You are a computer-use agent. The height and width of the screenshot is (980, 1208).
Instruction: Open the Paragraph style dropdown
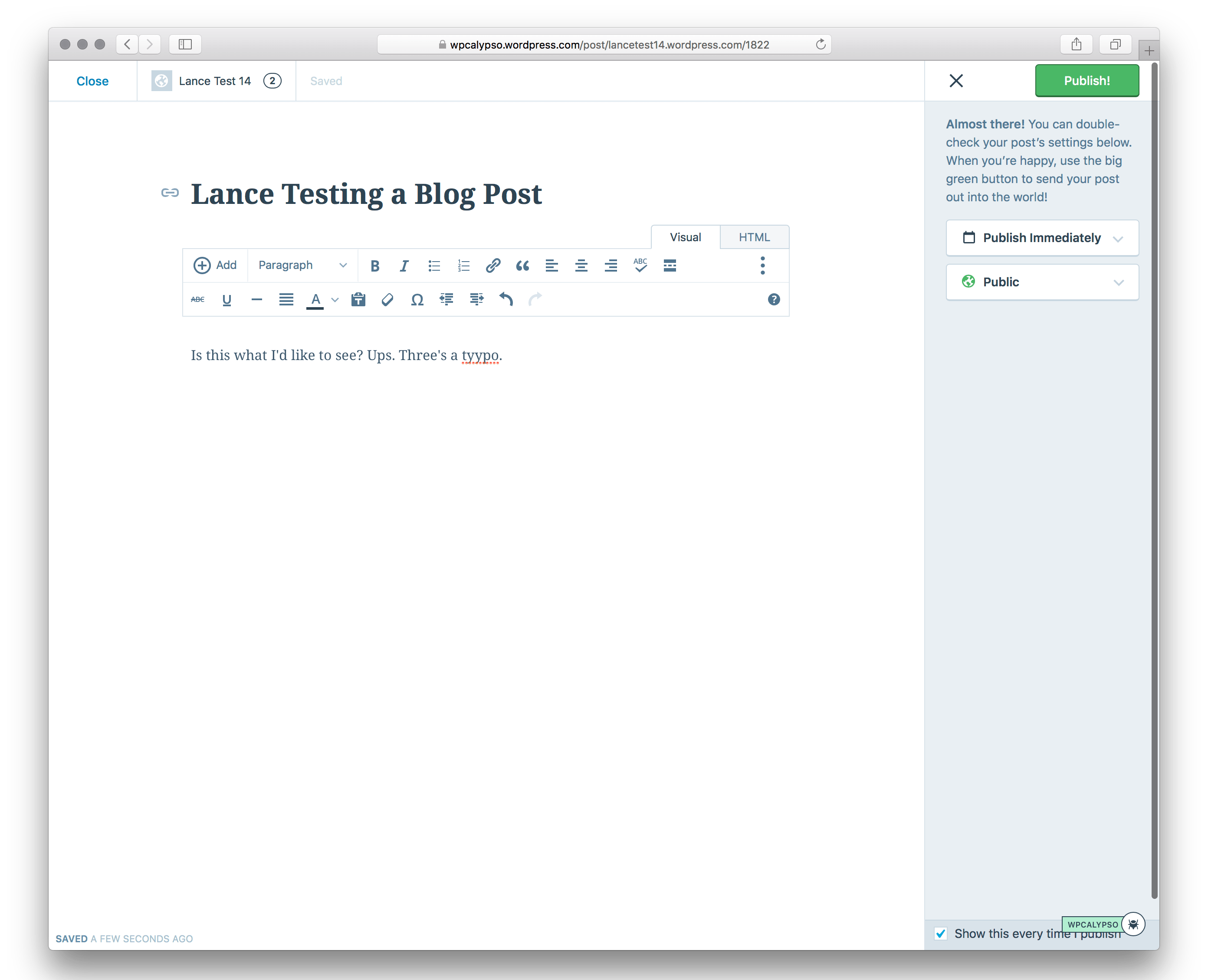[x=302, y=265]
